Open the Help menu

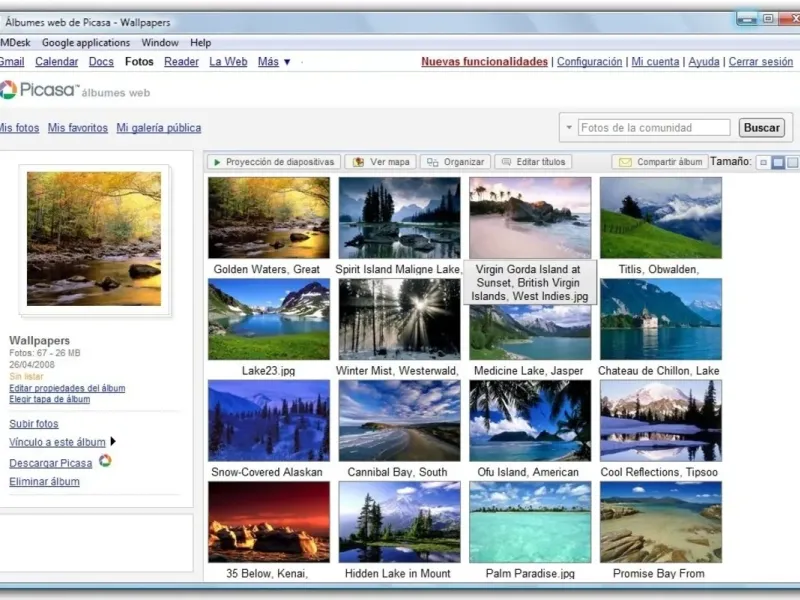point(201,43)
